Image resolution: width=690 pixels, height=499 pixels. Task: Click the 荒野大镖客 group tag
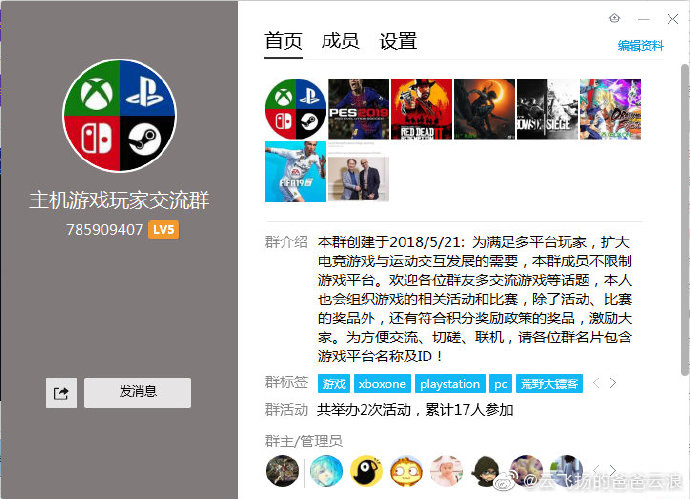549,384
